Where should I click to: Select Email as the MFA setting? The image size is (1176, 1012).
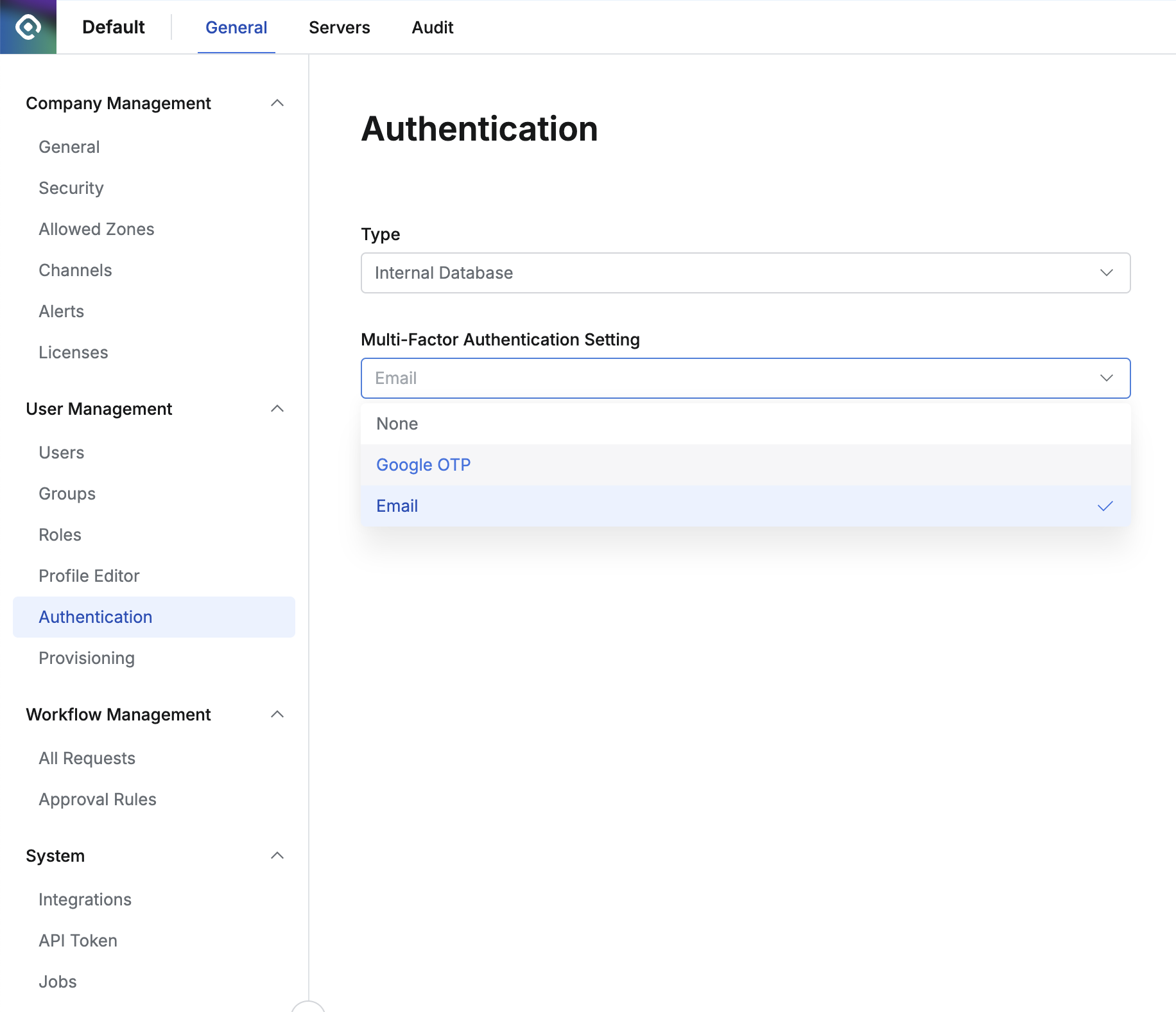point(397,506)
